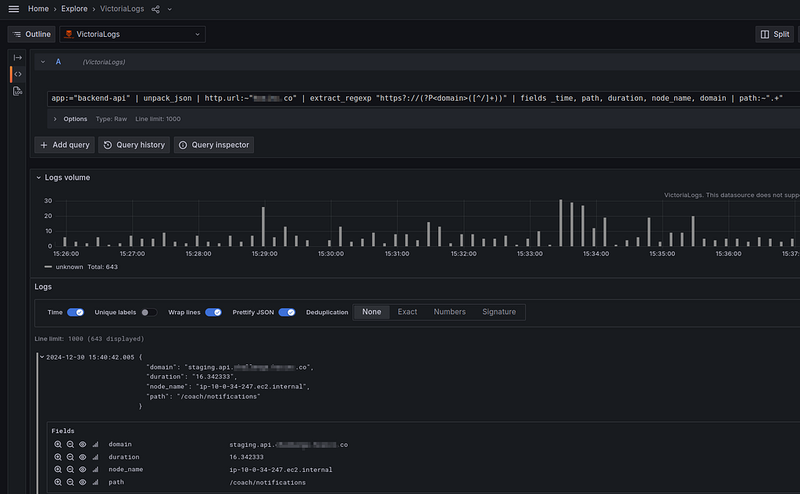800x494 pixels.
Task: Filter for value on the node_name field
Action: point(59,469)
